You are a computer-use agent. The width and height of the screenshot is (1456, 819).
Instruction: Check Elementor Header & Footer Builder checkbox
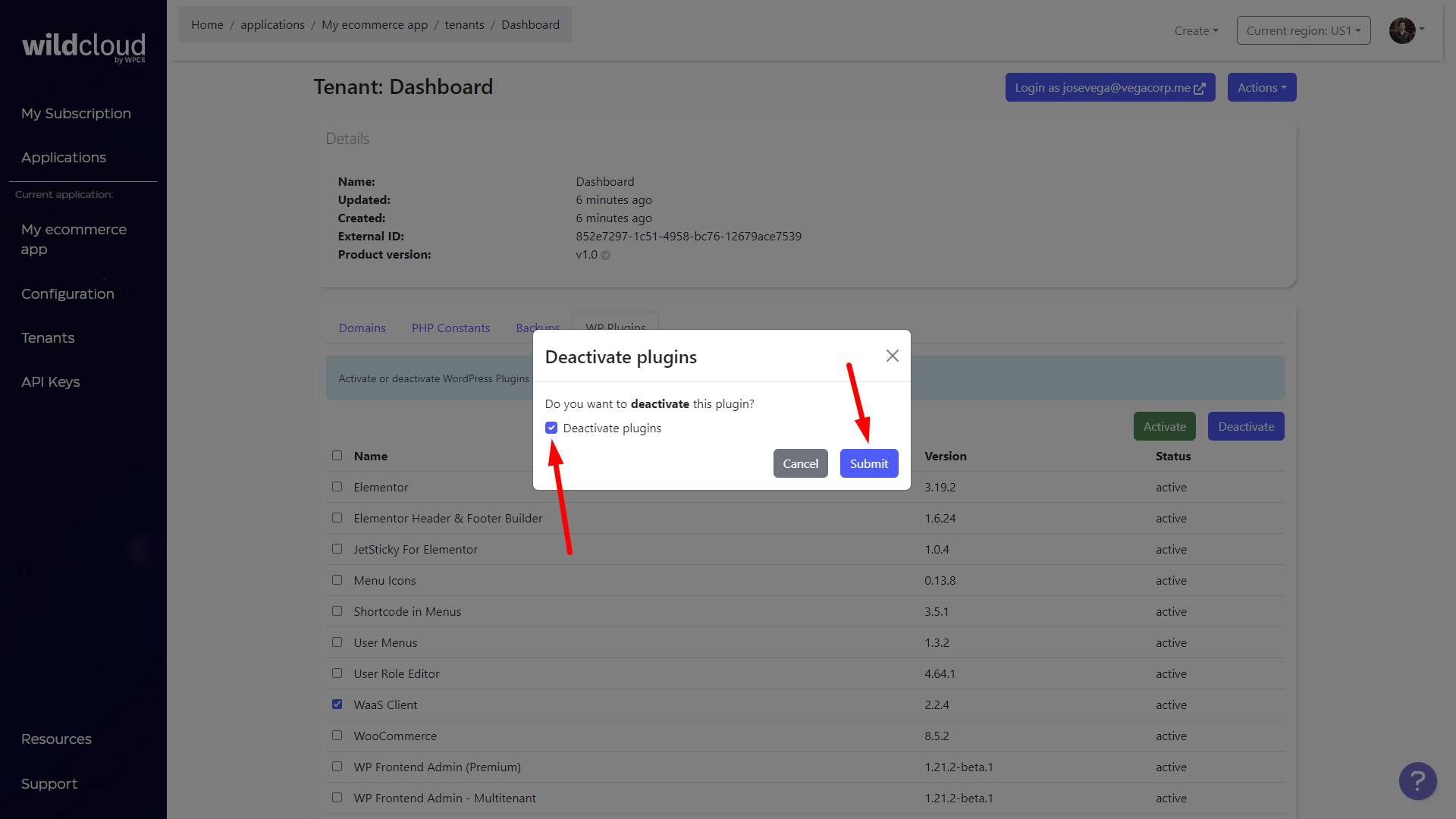click(337, 518)
